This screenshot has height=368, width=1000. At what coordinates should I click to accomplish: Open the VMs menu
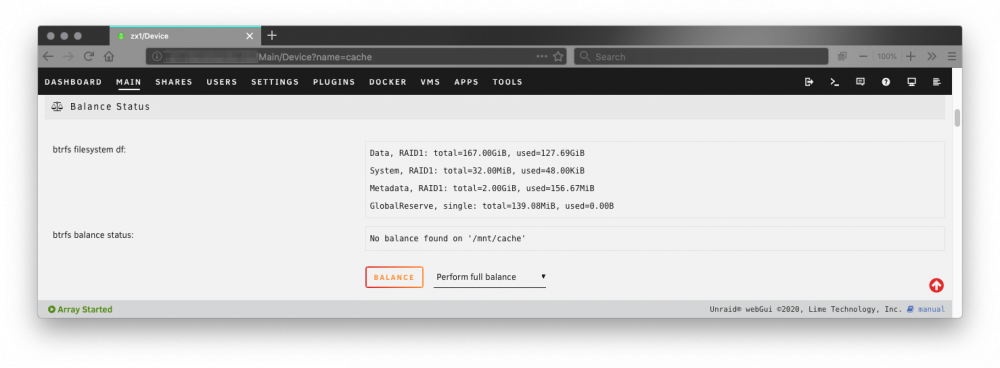pos(430,82)
